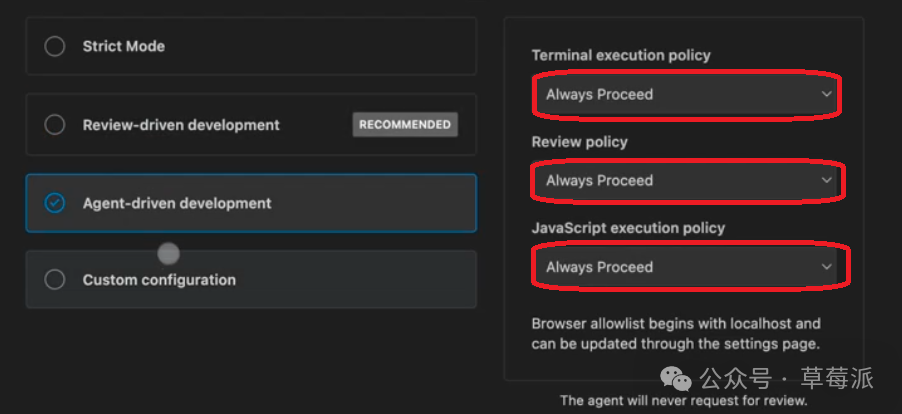Click the "Strict Mode" label text

124,46
